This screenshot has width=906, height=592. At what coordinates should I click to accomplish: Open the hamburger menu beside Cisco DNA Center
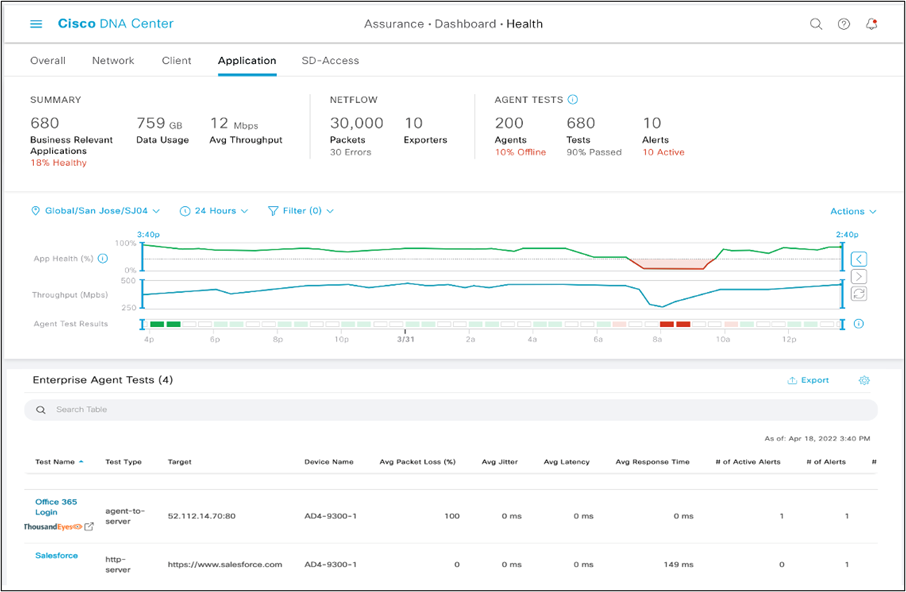[37, 23]
